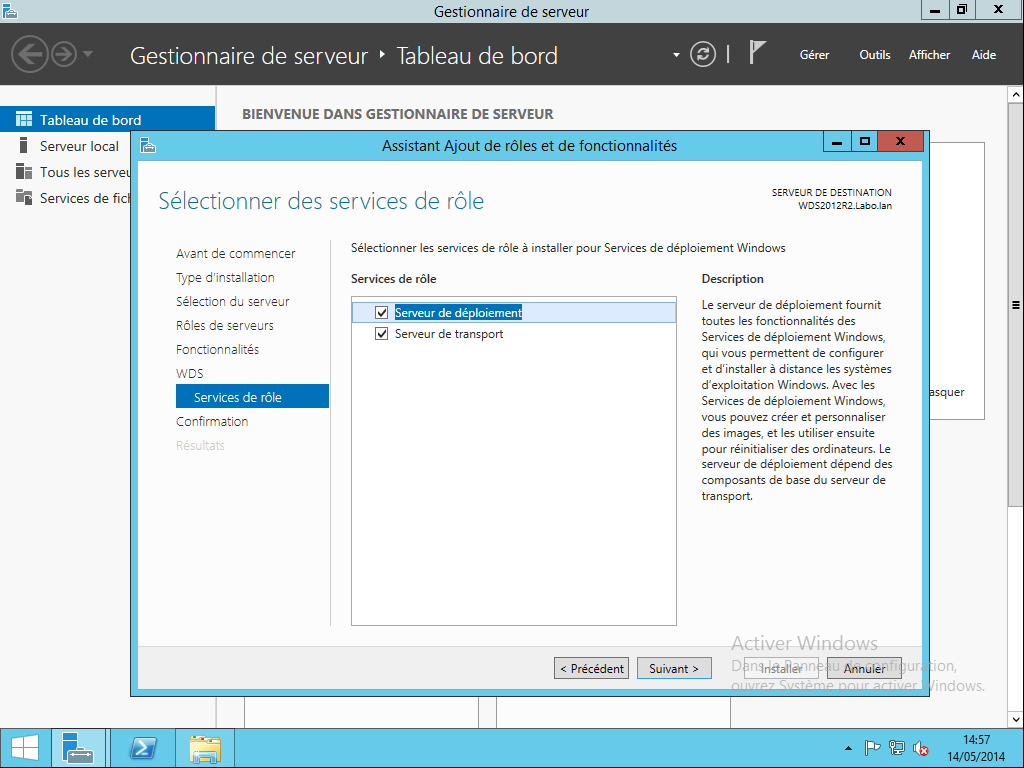This screenshot has height=768, width=1024.
Task: Go to Confirmation wizard step
Action: (212, 421)
